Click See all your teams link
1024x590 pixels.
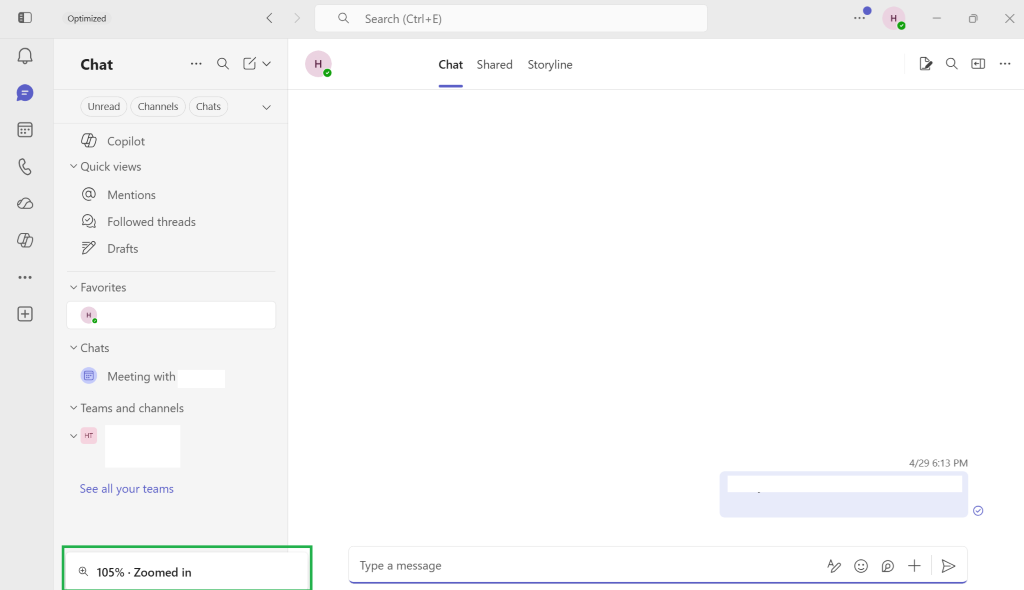tap(127, 489)
